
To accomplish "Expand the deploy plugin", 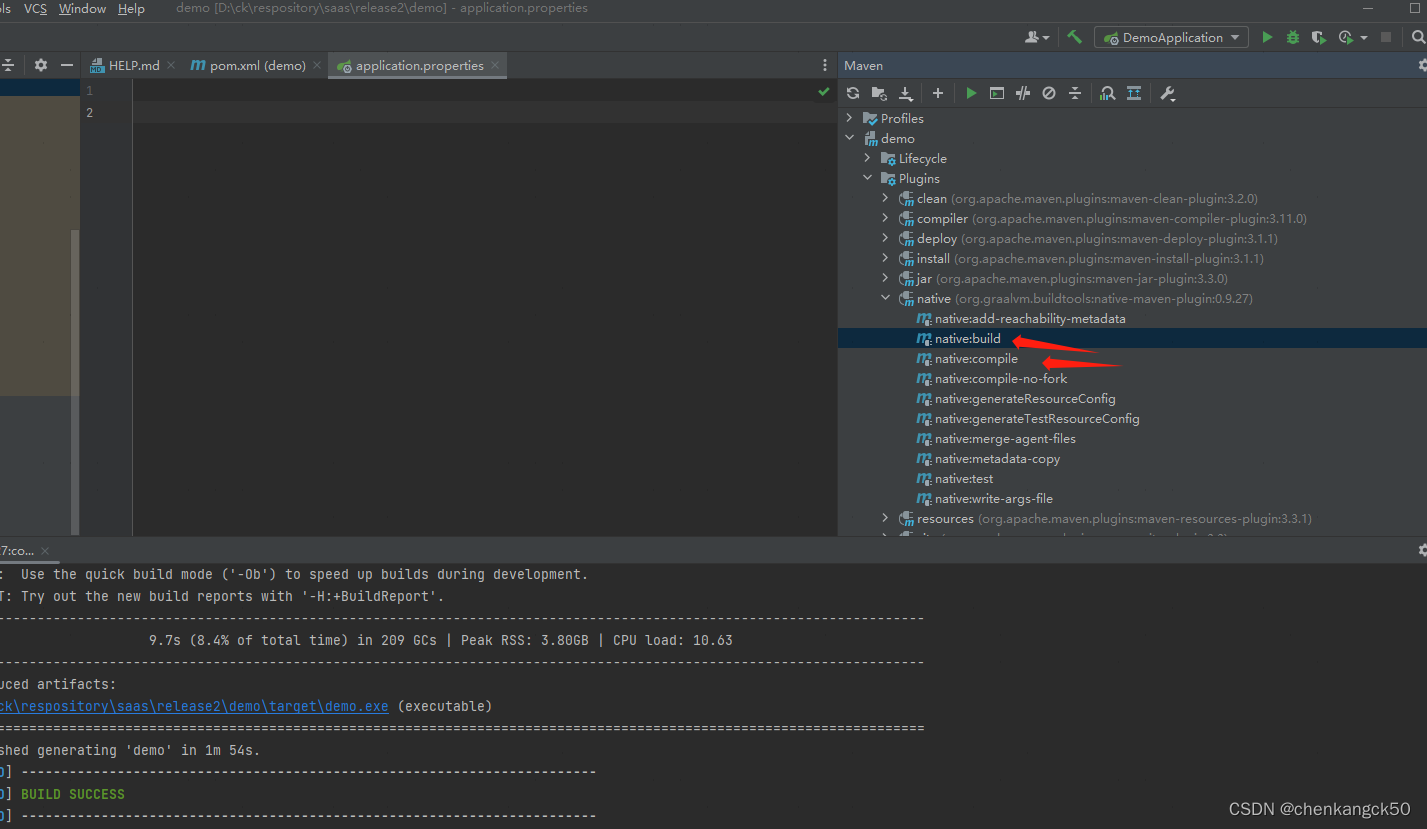I will [885, 238].
